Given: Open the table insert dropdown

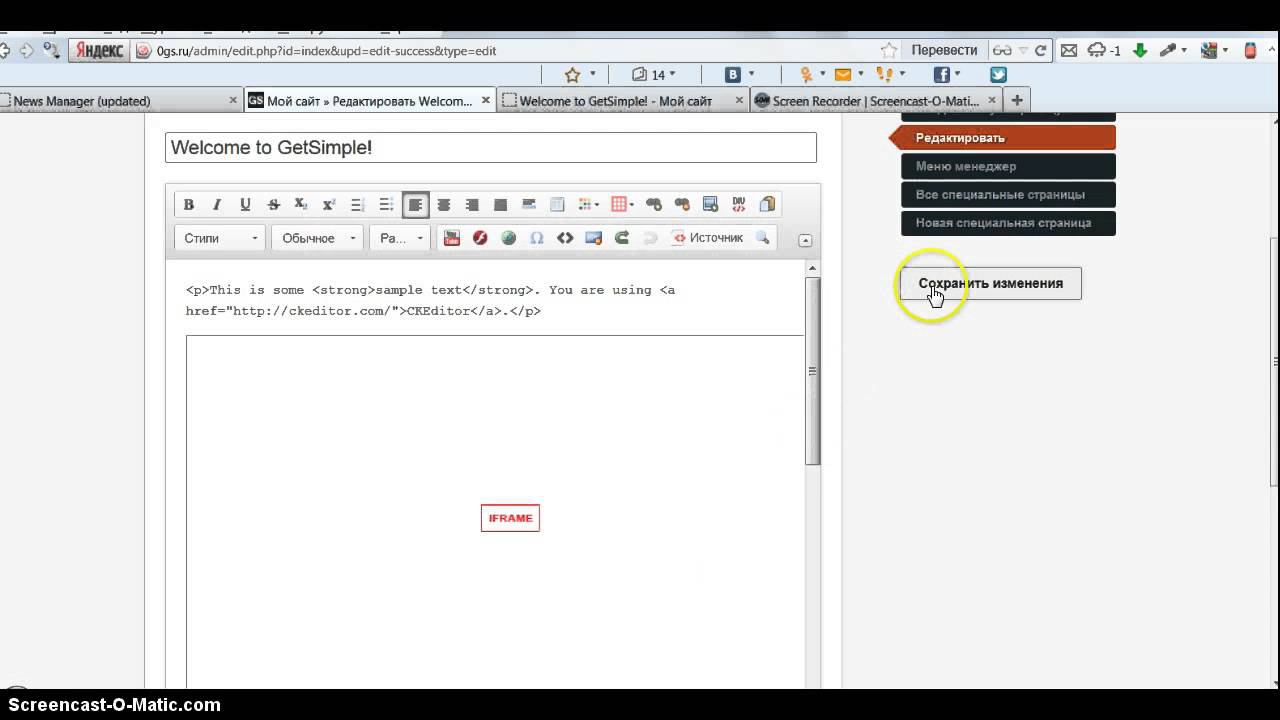Looking at the screenshot, I should [622, 205].
